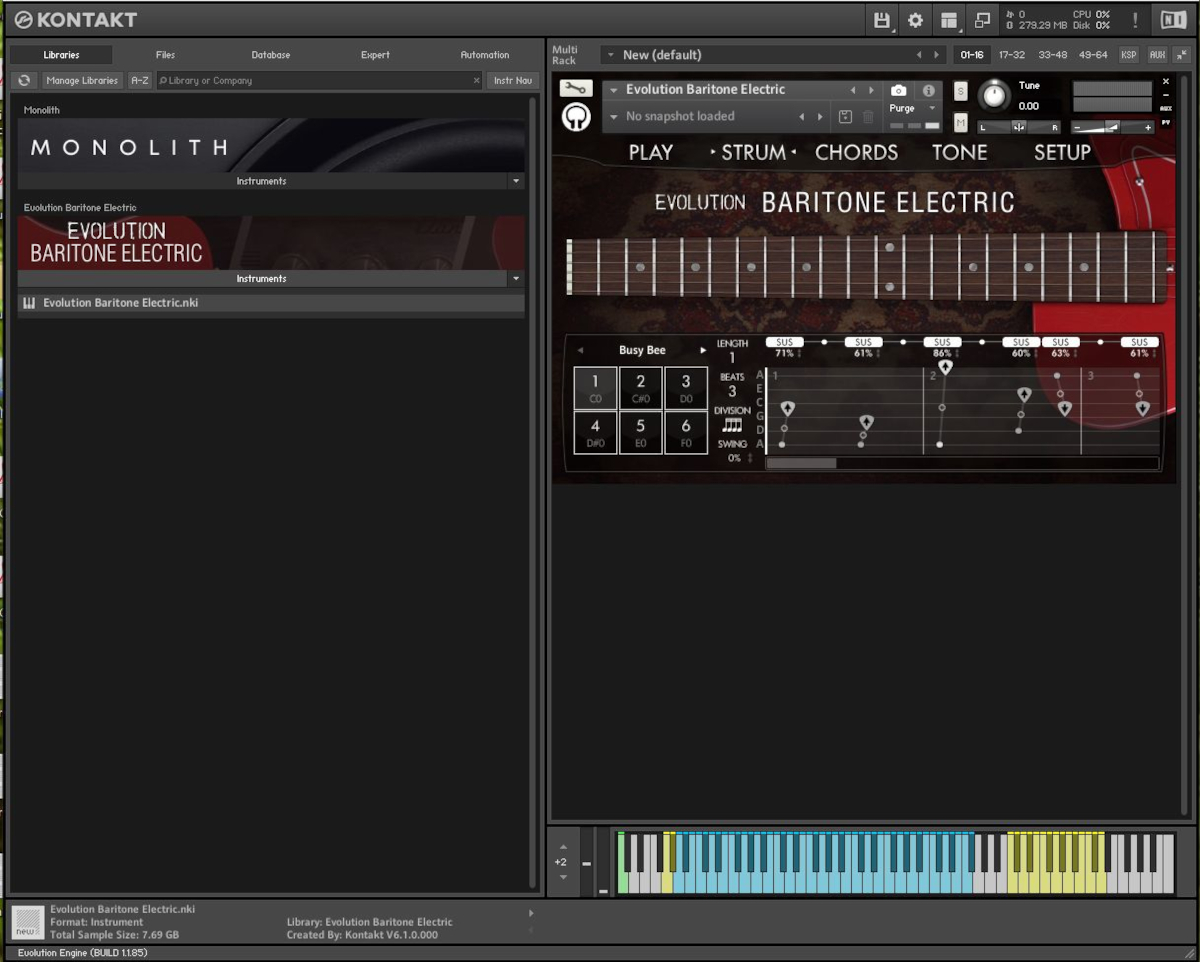Toggle first SUS strum label at 71%
This screenshot has height=962, width=1200.
pyautogui.click(x=784, y=342)
